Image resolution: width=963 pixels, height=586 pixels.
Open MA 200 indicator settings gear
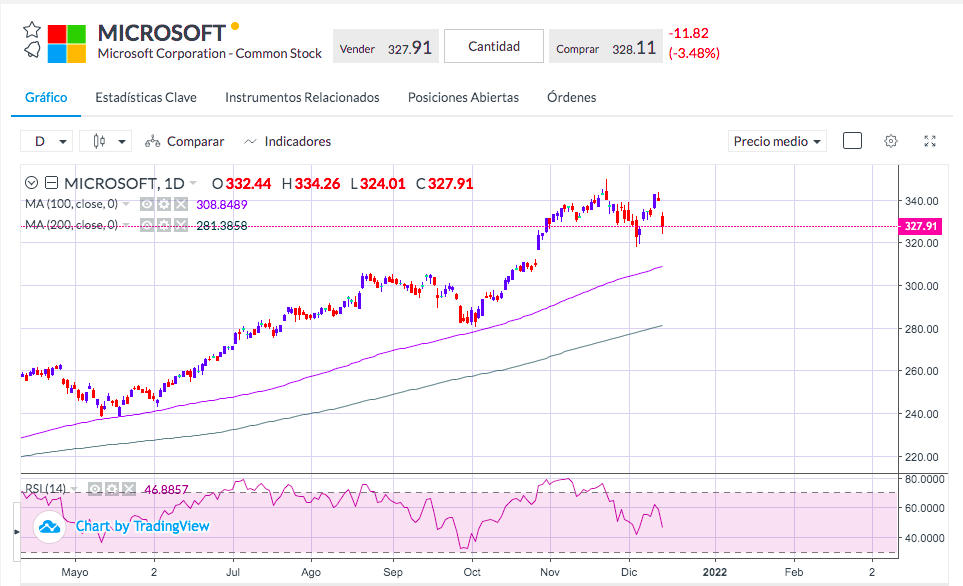163,225
